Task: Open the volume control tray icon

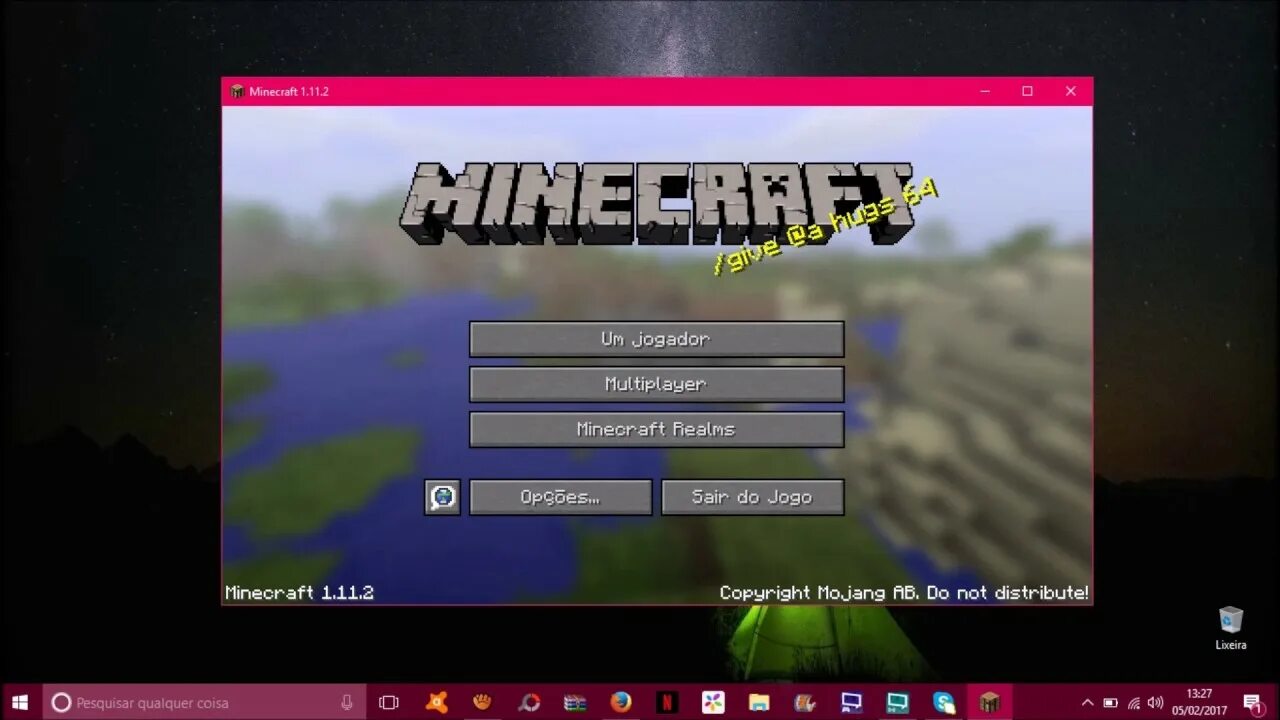Action: coord(1156,703)
